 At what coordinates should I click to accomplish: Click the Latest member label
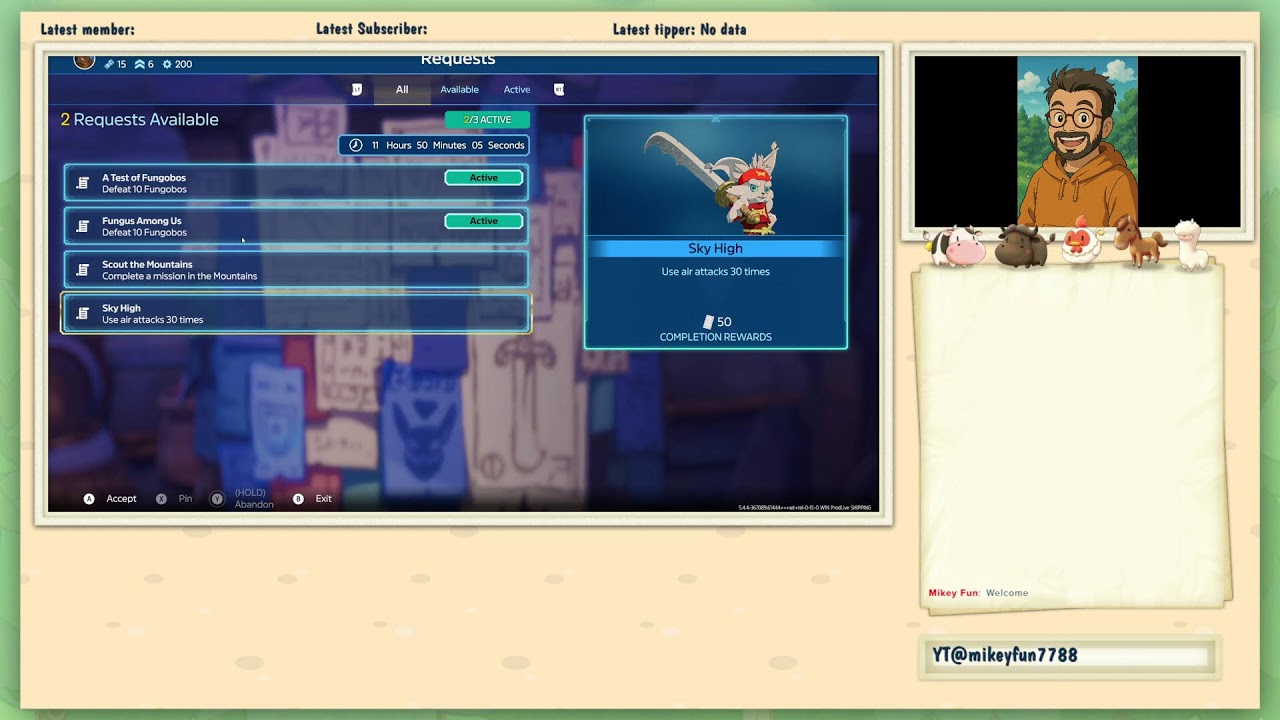[88, 30]
